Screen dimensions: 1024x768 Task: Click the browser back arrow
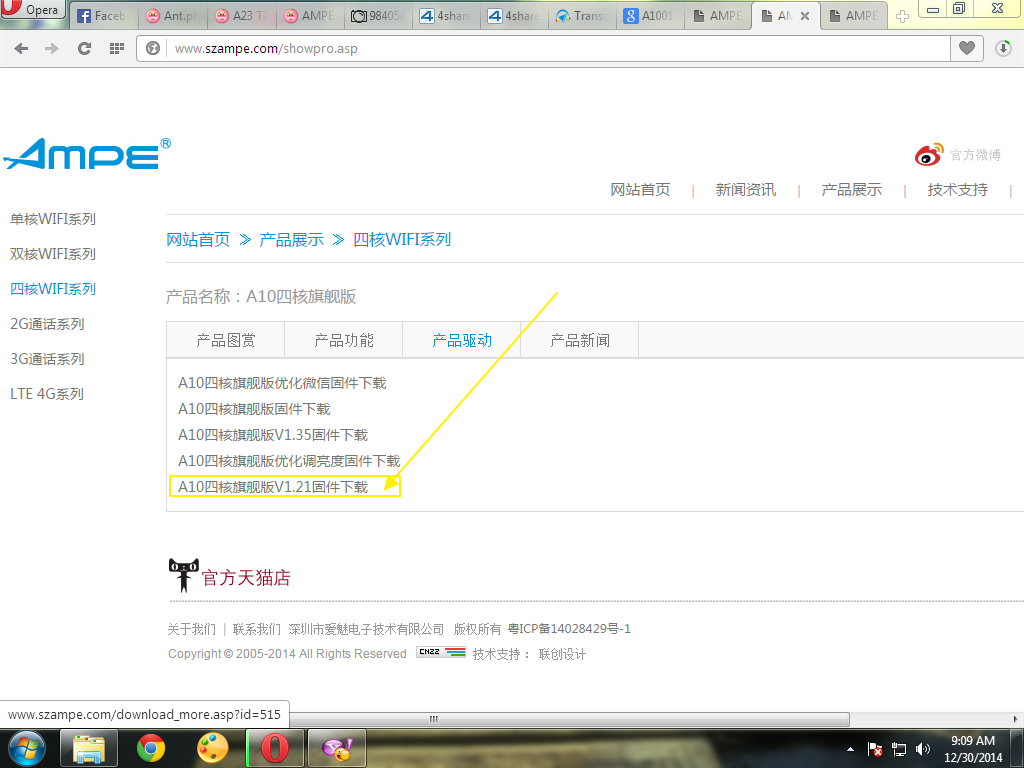[22, 48]
